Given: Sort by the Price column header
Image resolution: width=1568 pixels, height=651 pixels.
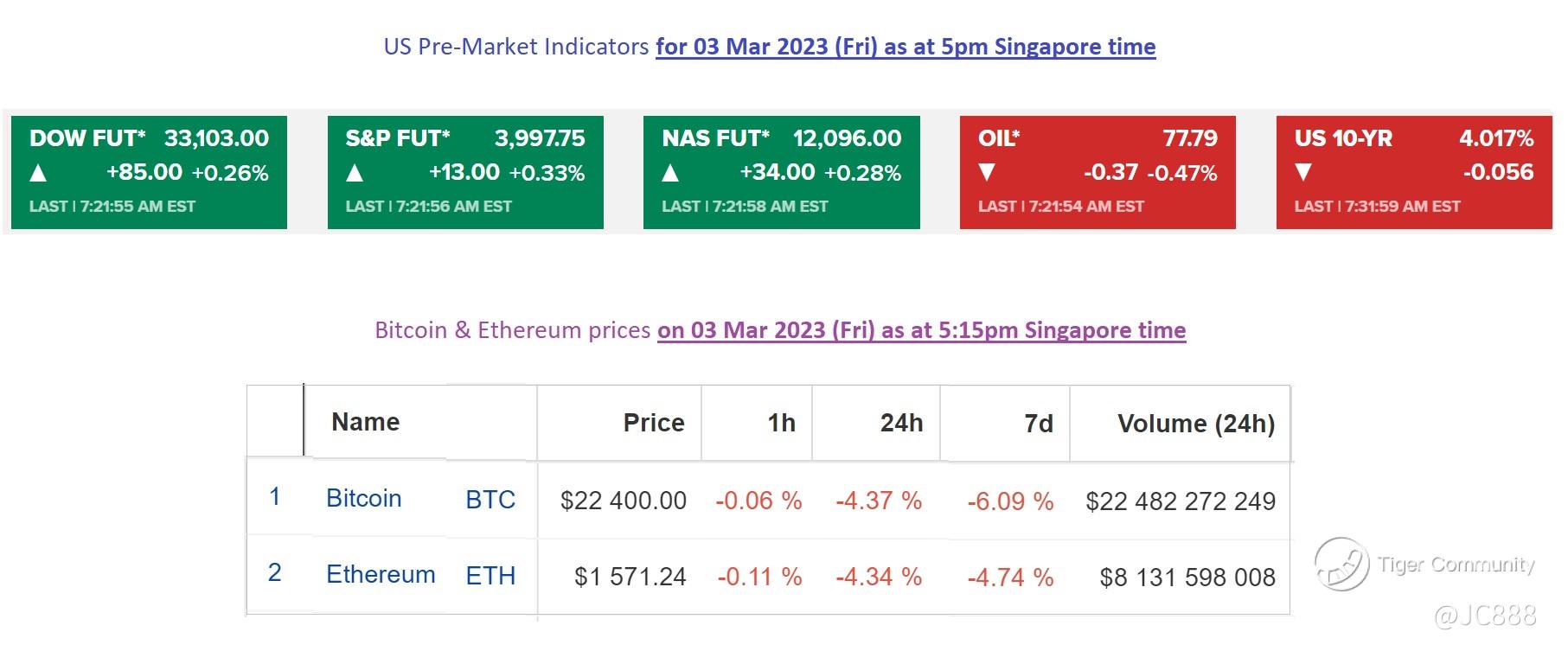Looking at the screenshot, I should [x=653, y=423].
